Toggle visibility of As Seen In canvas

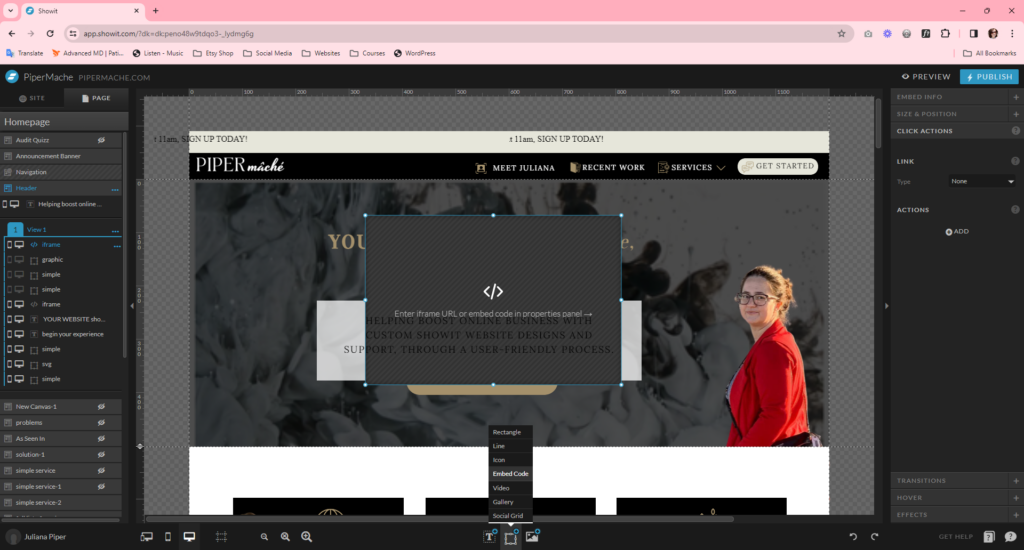click(x=101, y=438)
